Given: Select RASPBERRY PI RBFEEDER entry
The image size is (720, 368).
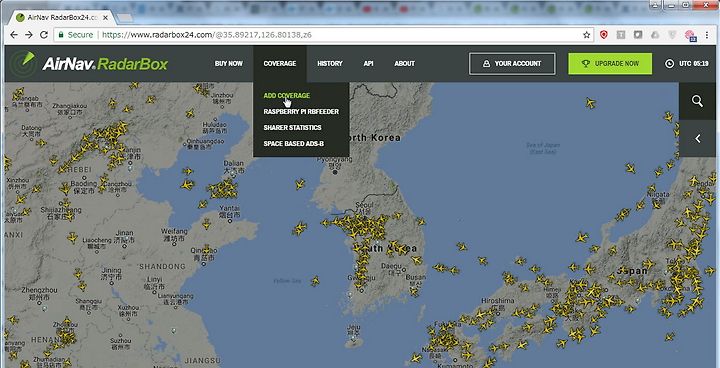Looking at the screenshot, I should tap(301, 112).
